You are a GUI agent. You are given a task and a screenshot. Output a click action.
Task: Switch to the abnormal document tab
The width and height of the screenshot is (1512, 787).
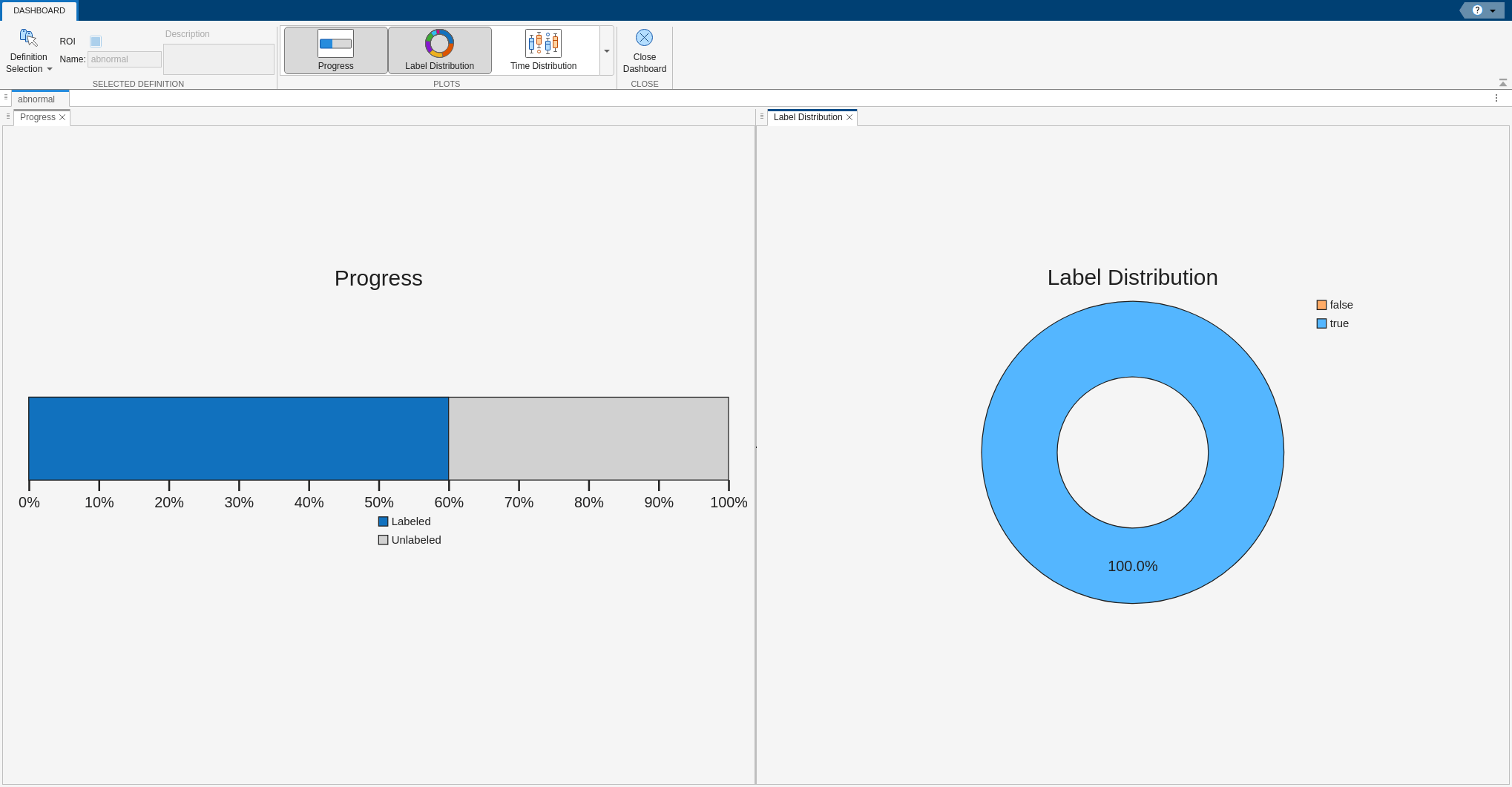[x=36, y=99]
